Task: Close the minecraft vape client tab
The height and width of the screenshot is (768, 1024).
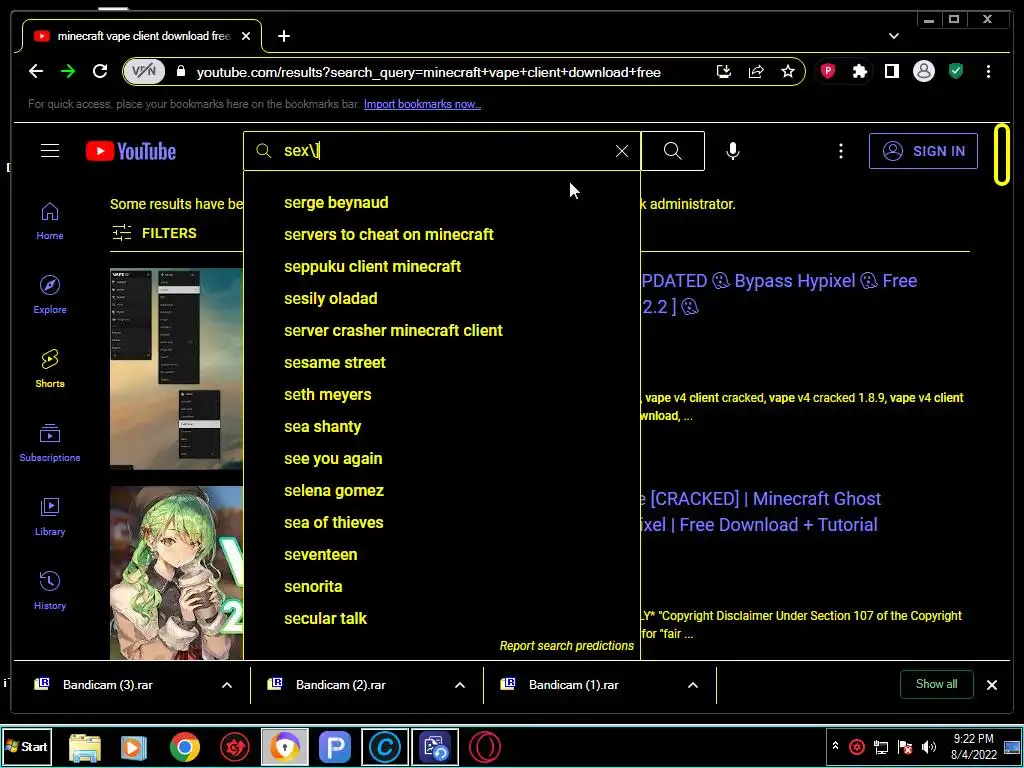Action: pos(246,36)
